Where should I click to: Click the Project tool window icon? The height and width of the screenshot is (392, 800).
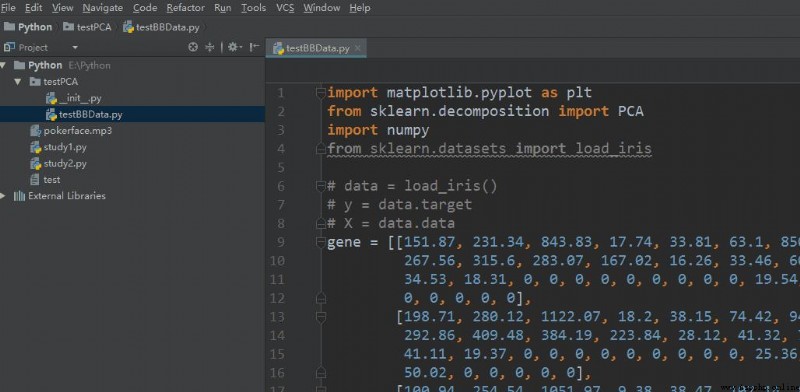pyautogui.click(x=9, y=47)
